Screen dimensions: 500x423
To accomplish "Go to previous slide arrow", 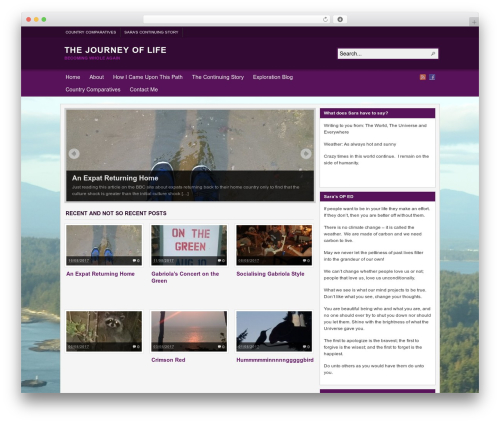I will (x=74, y=154).
